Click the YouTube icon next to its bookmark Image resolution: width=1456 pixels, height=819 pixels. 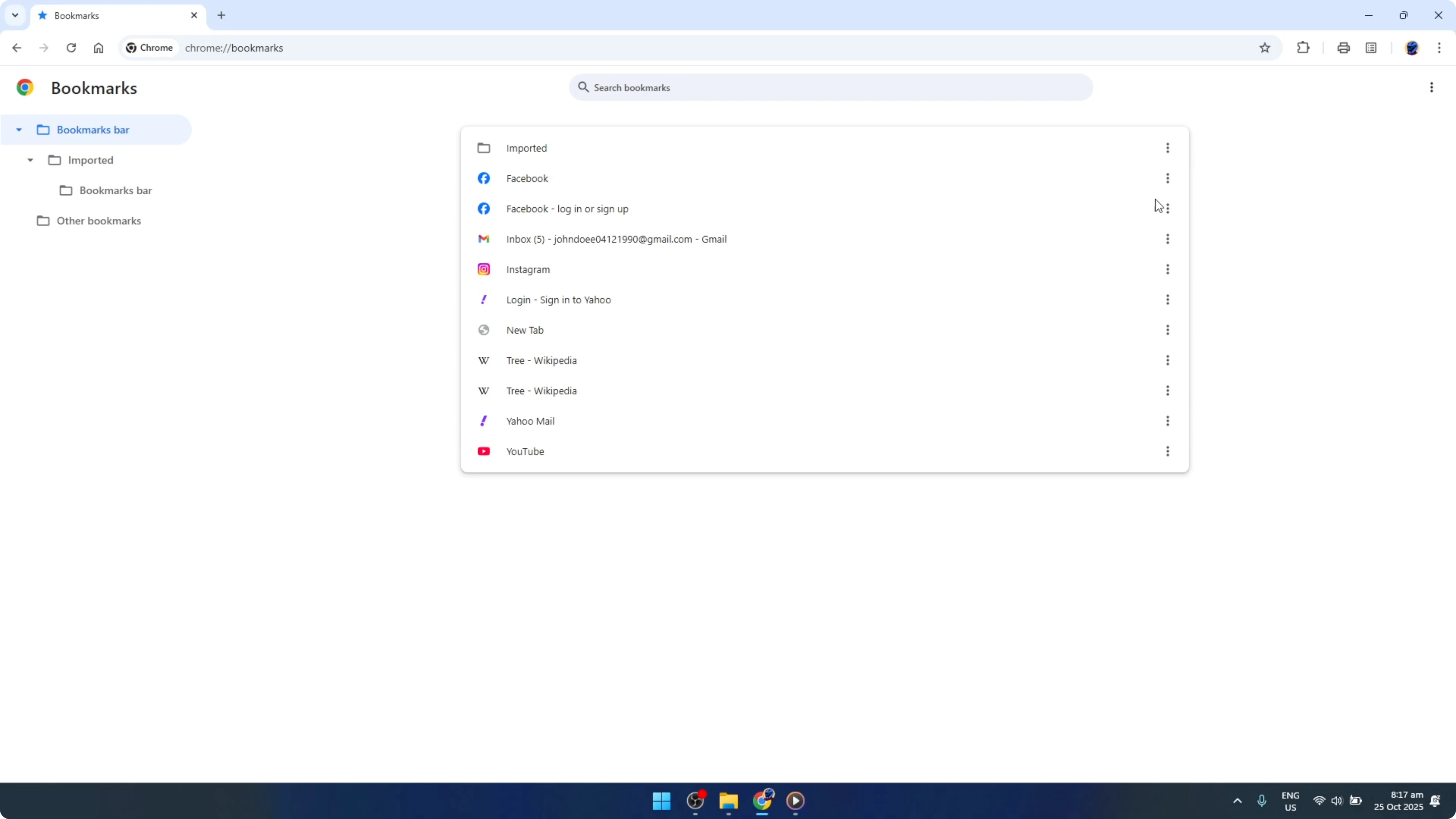pyautogui.click(x=484, y=451)
